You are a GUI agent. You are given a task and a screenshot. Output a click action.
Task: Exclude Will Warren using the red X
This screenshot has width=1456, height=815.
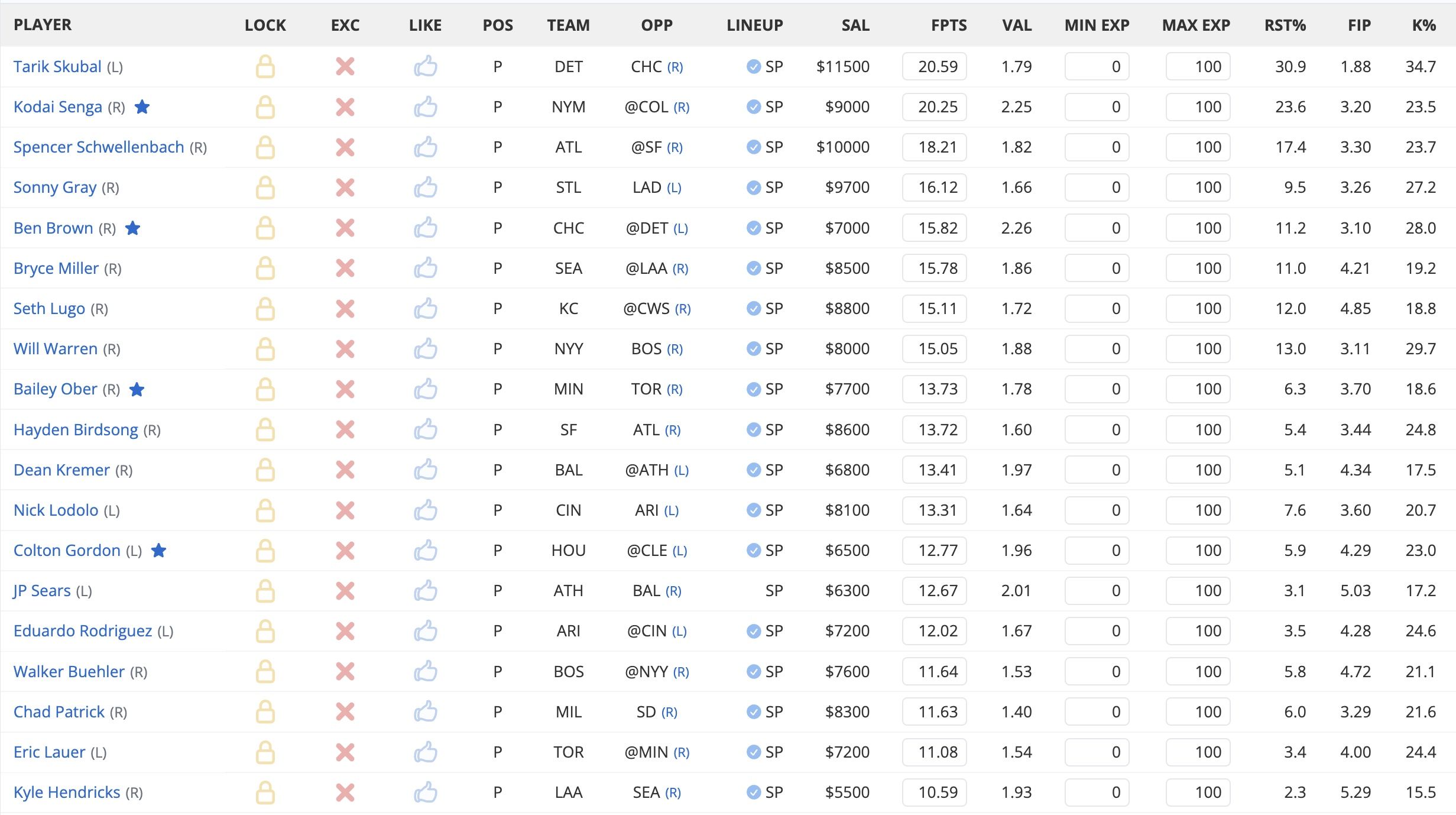pos(345,349)
